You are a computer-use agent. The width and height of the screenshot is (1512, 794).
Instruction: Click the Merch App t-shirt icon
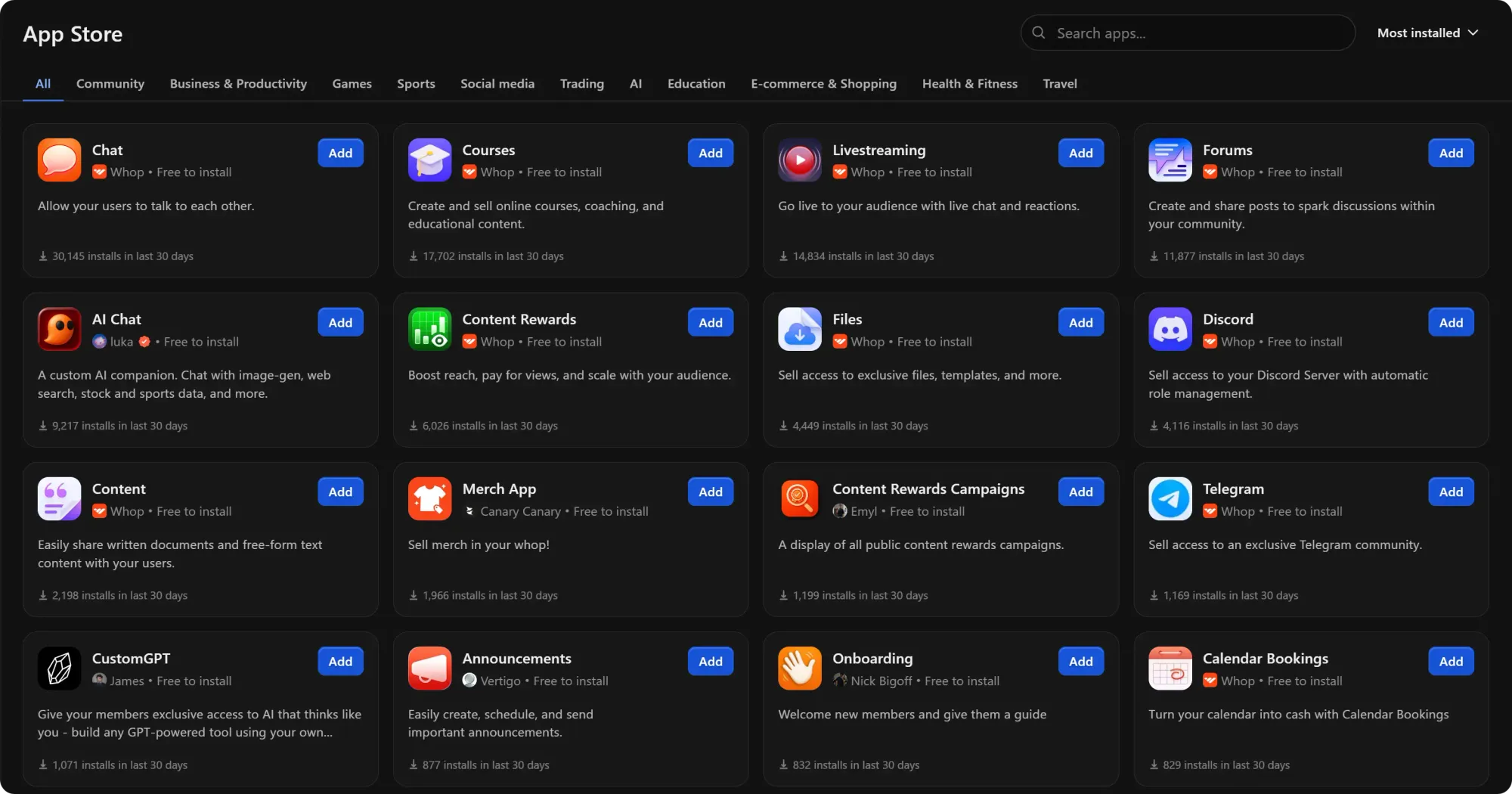click(429, 498)
